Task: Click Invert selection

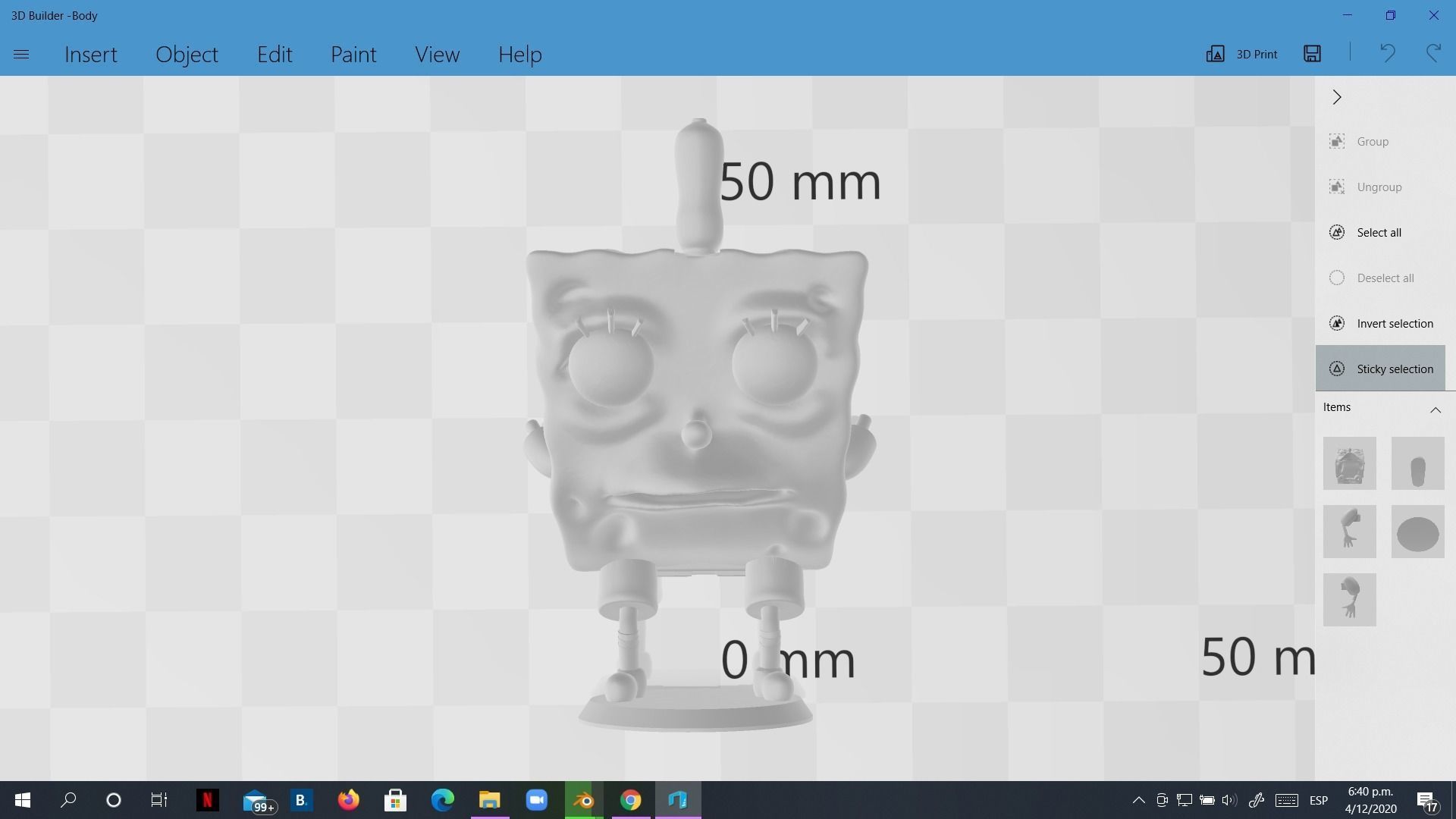Action: click(1380, 324)
